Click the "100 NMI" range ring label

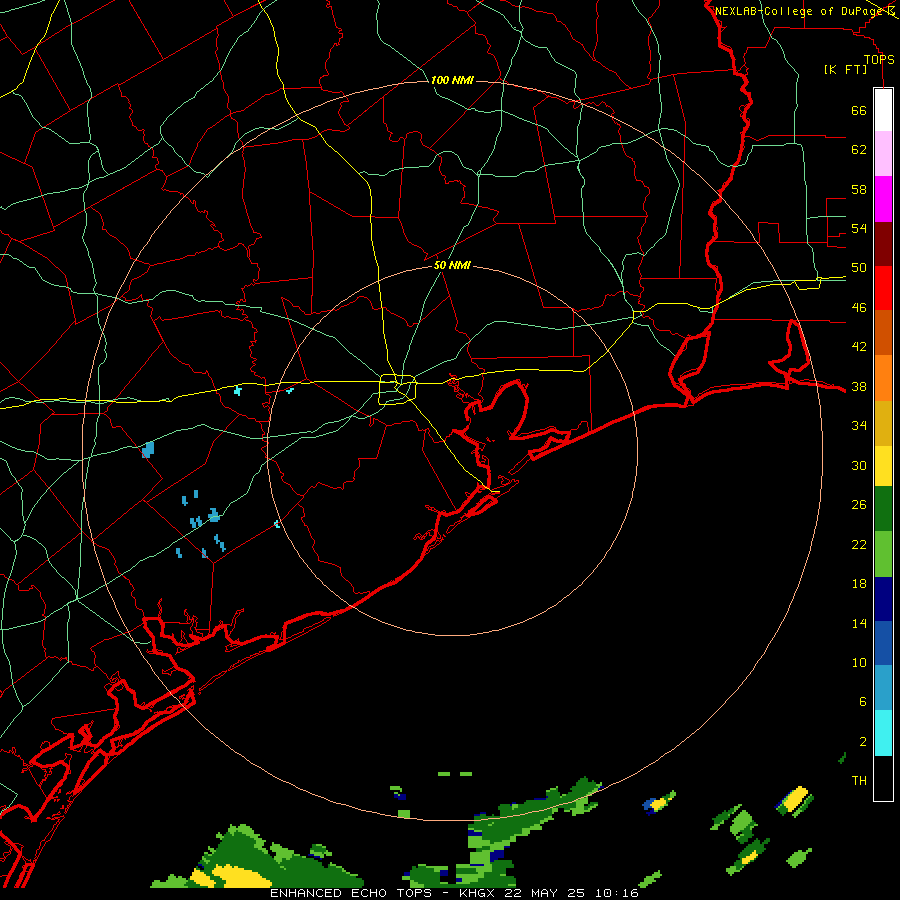[452, 80]
